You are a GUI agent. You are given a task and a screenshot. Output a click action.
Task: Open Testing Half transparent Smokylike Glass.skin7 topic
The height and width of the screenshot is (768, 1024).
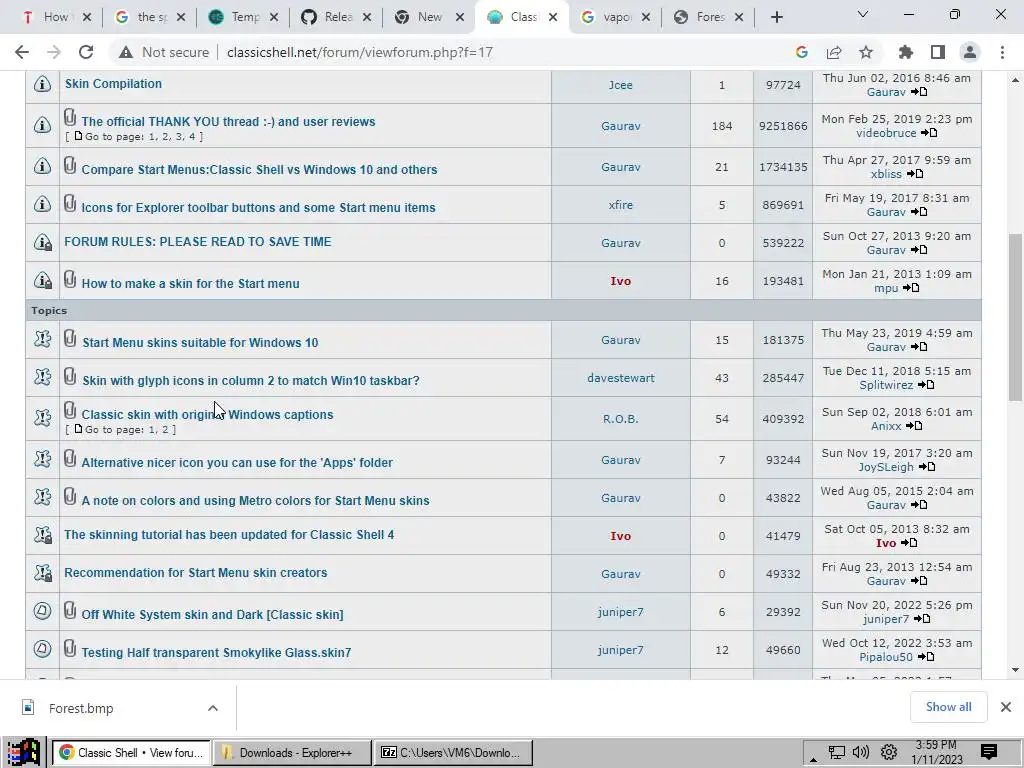coord(216,652)
